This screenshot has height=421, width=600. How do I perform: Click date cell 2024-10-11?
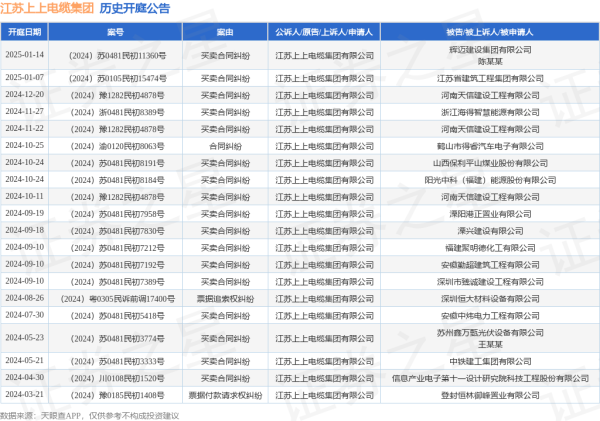[24, 196]
